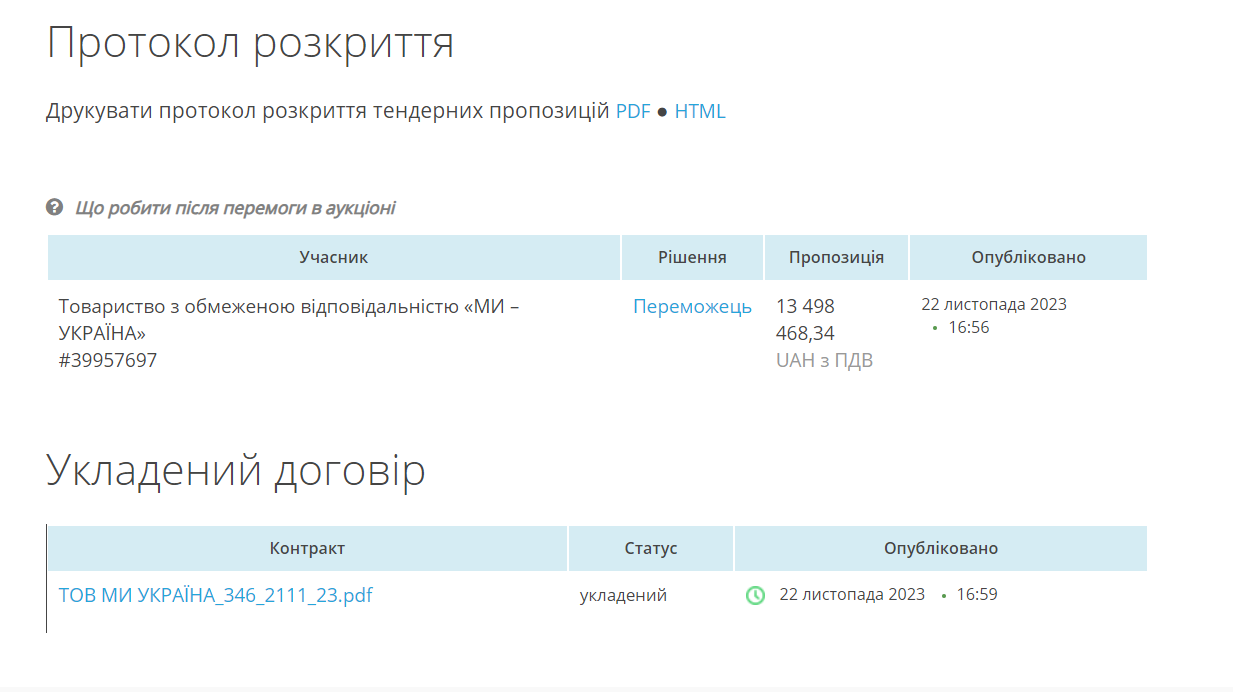Viewport: 1233px width, 692px height.
Task: Click the 'Контракт' column header
Action: (x=307, y=548)
